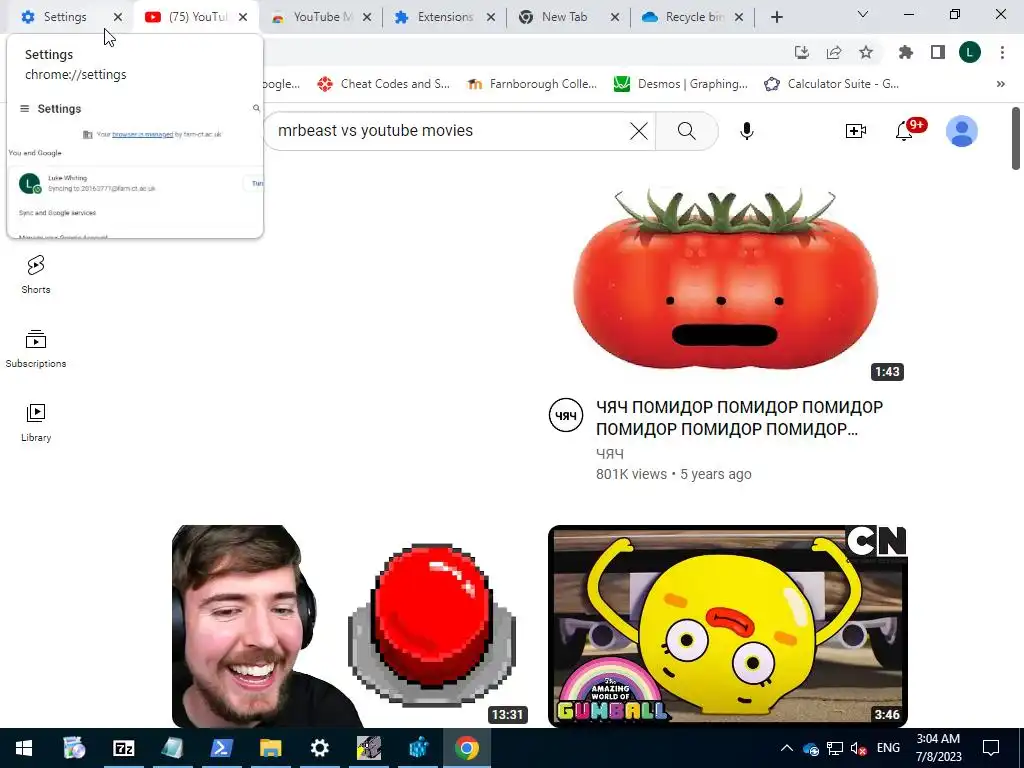Open Cheat Codes and S... bookmark

point(383,84)
